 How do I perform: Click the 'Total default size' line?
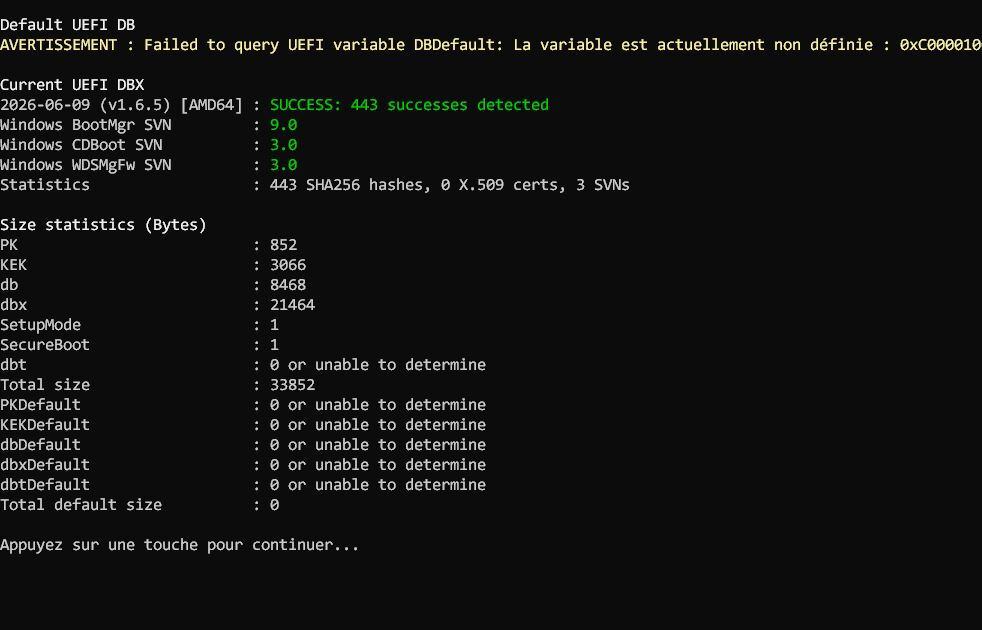tap(140, 505)
